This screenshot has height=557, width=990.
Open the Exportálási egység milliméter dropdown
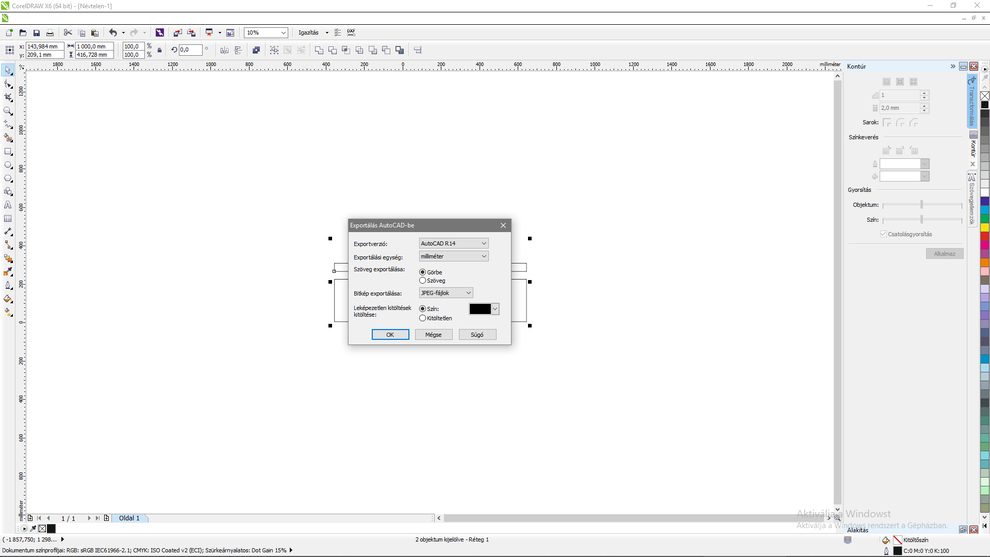tap(453, 256)
